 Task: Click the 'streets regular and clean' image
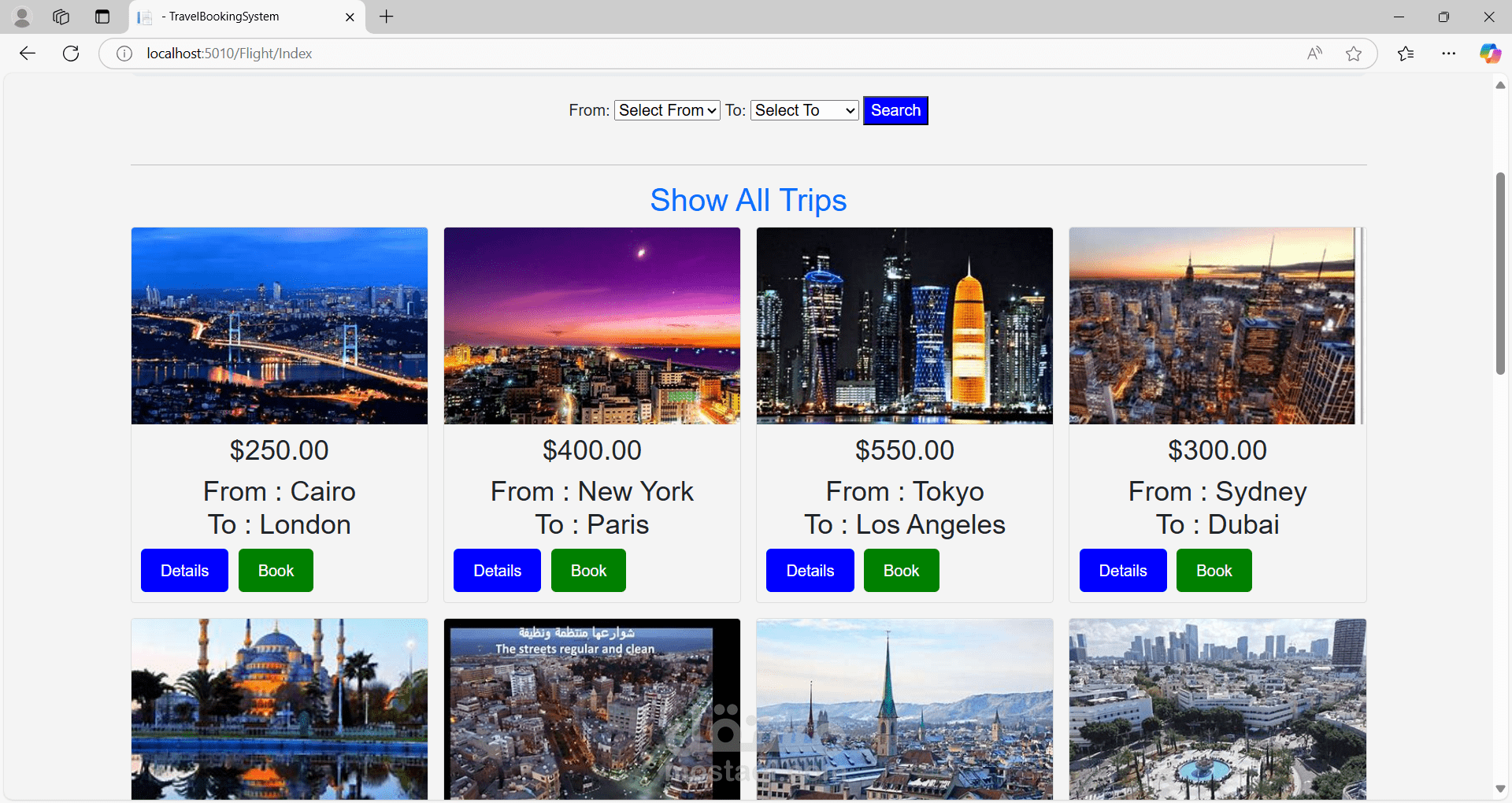(592, 709)
